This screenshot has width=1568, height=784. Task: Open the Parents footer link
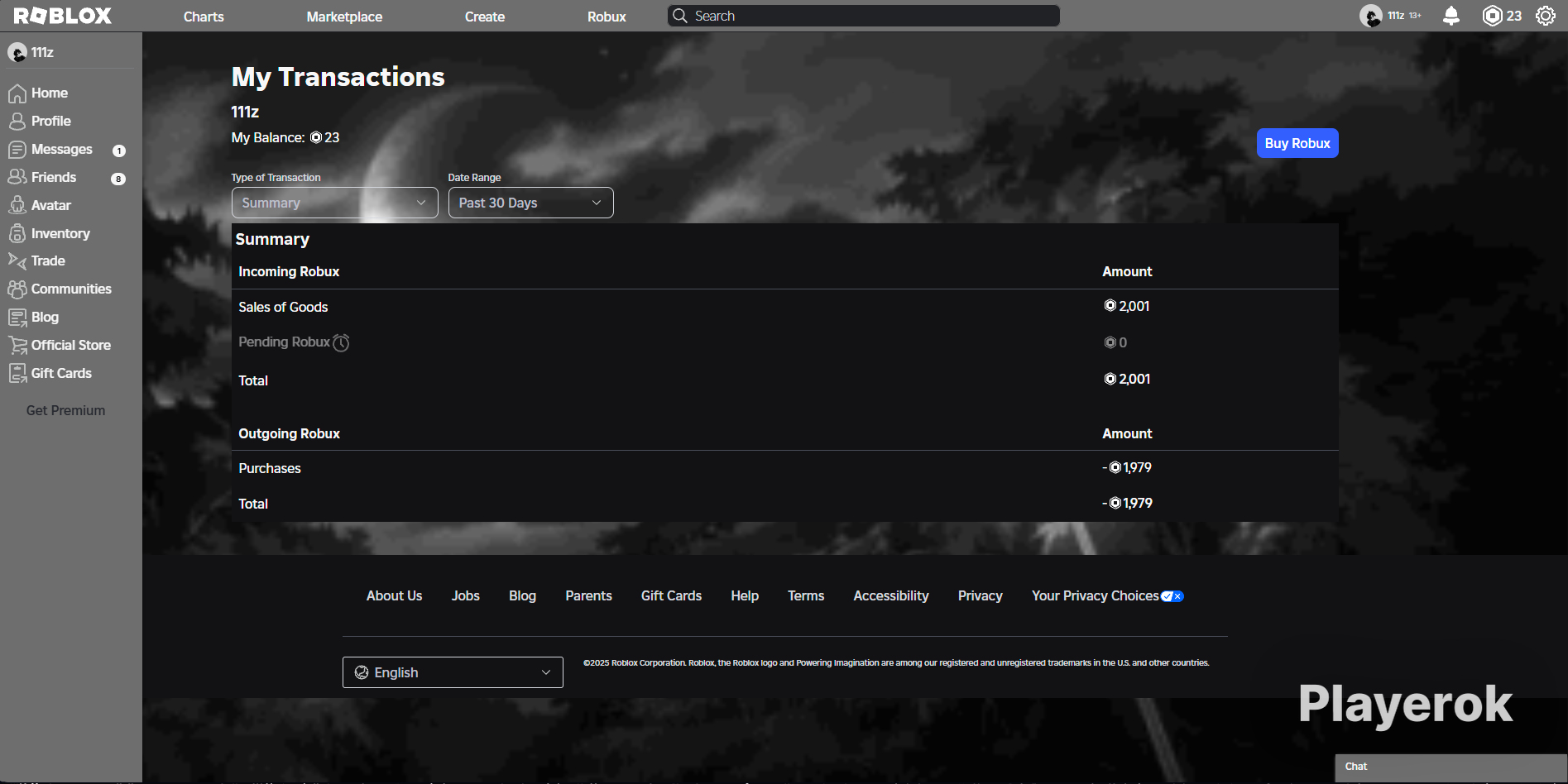pyautogui.click(x=588, y=595)
